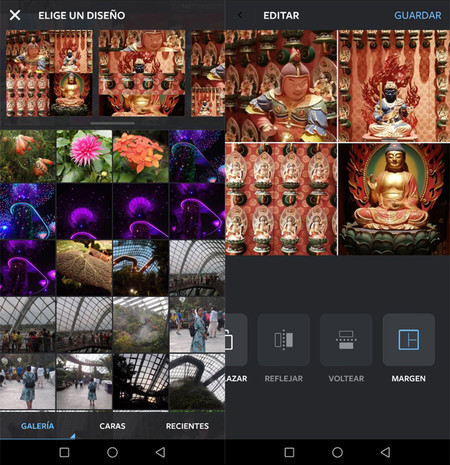Select the orange ixora flower photo

point(141,156)
